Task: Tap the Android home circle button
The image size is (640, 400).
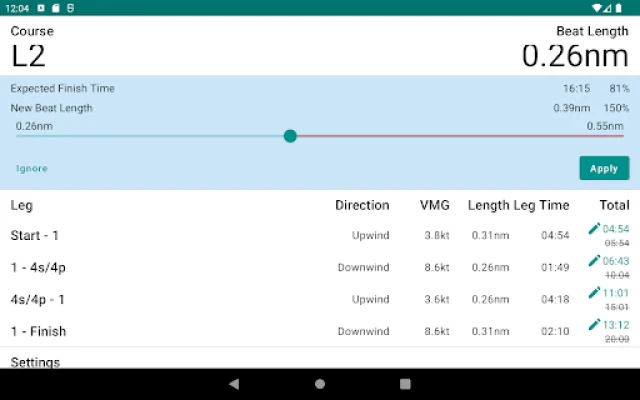Action: 320,384
